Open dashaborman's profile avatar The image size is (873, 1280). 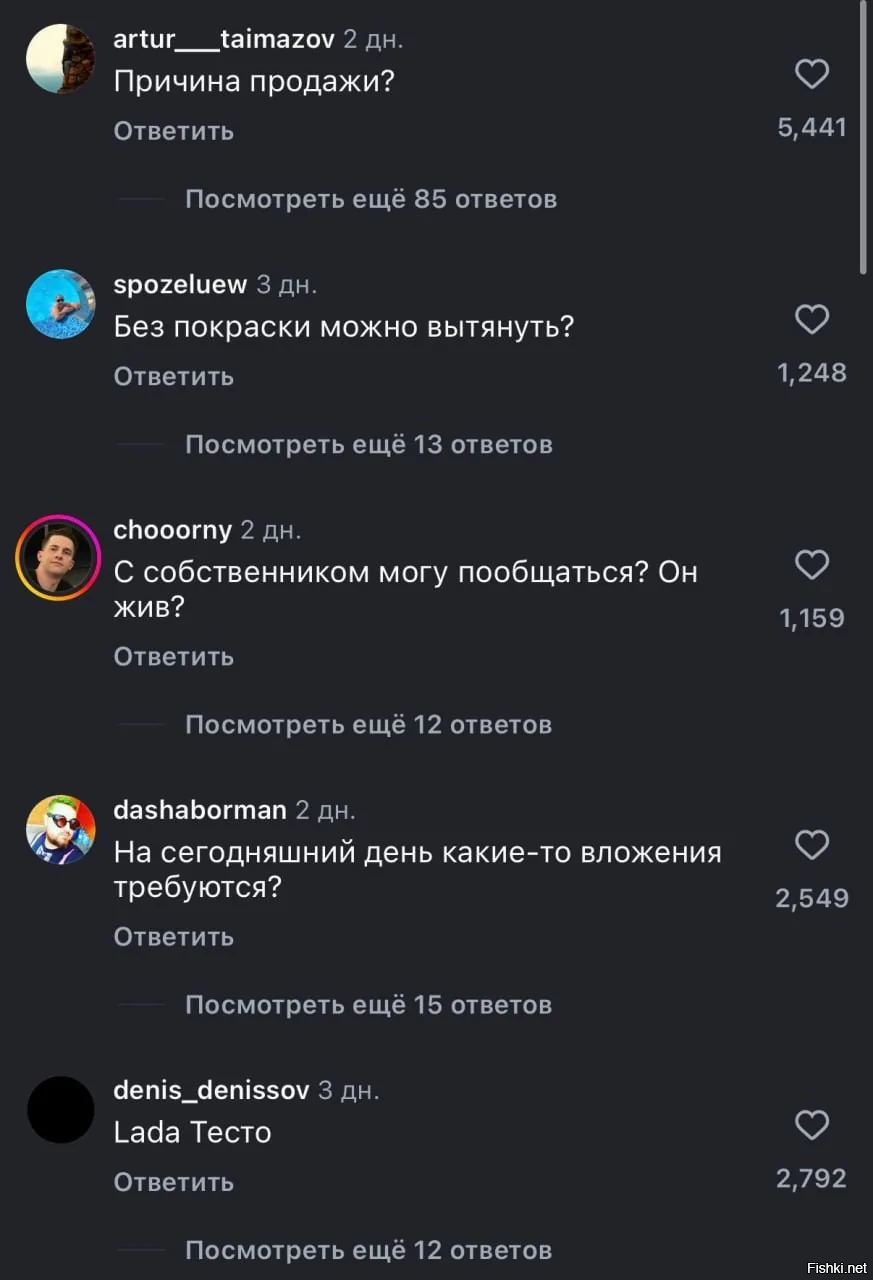[60, 830]
